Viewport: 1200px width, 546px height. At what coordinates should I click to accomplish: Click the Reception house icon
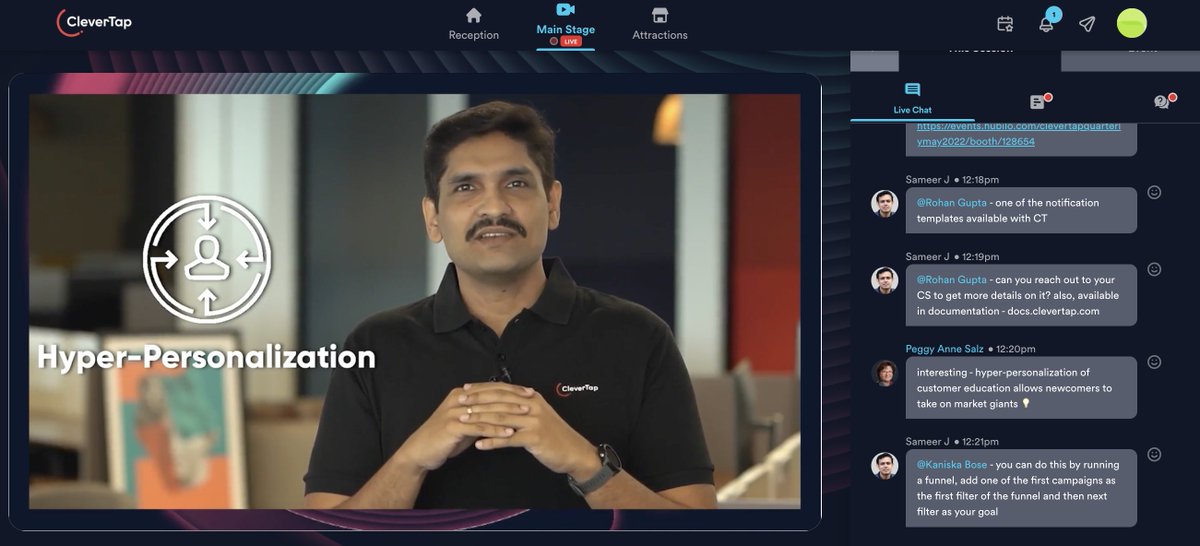pos(474,15)
